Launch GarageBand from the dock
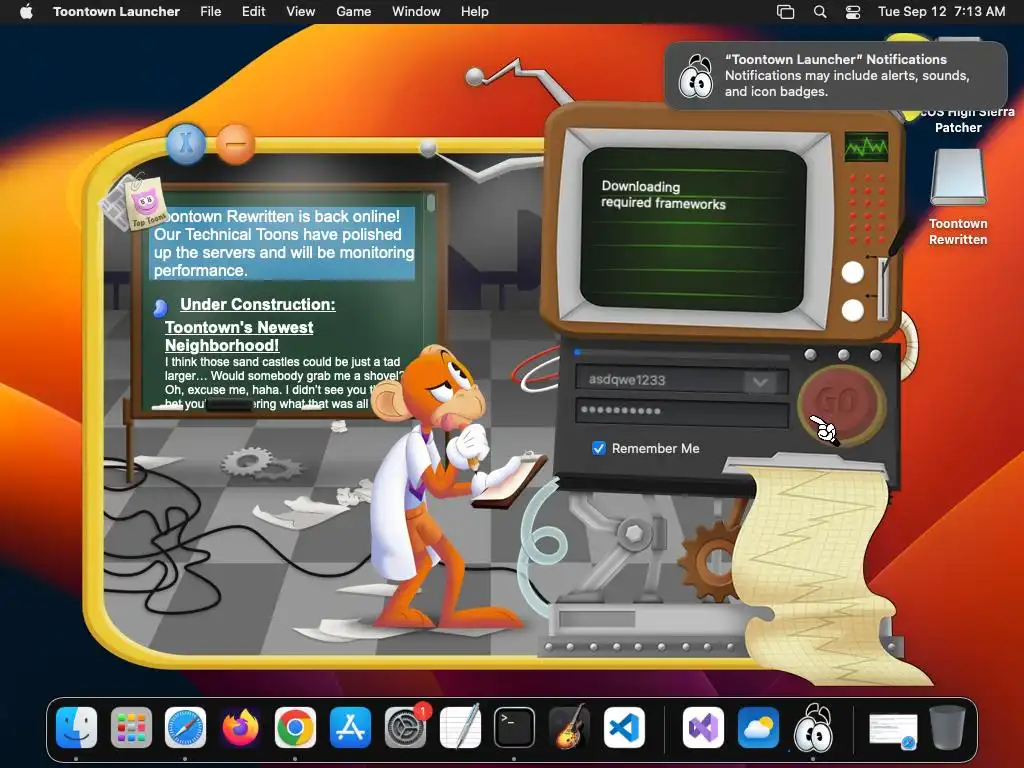The height and width of the screenshot is (768, 1024). click(x=569, y=727)
